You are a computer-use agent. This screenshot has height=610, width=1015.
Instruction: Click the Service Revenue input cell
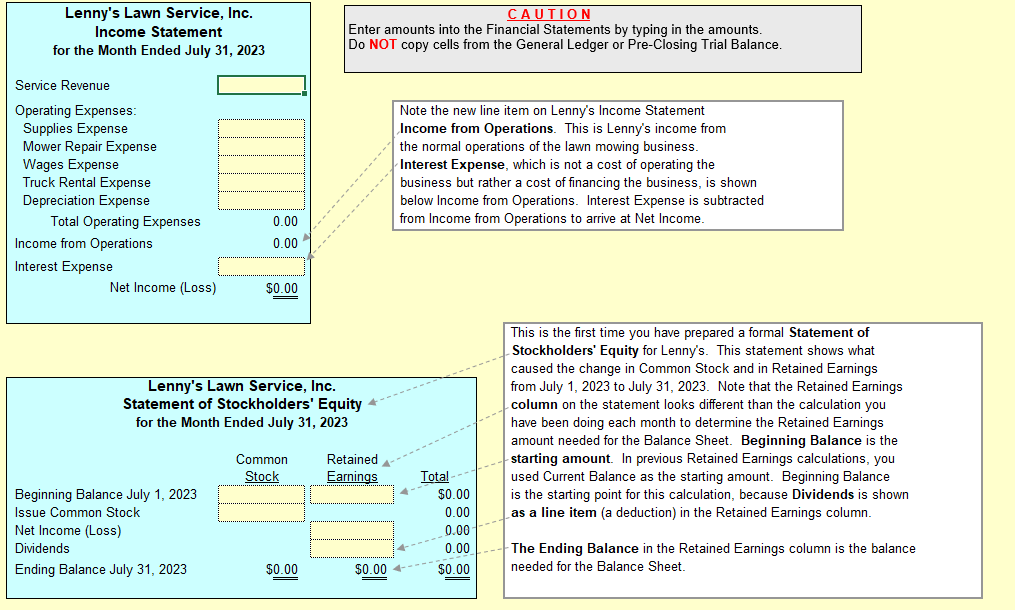260,85
